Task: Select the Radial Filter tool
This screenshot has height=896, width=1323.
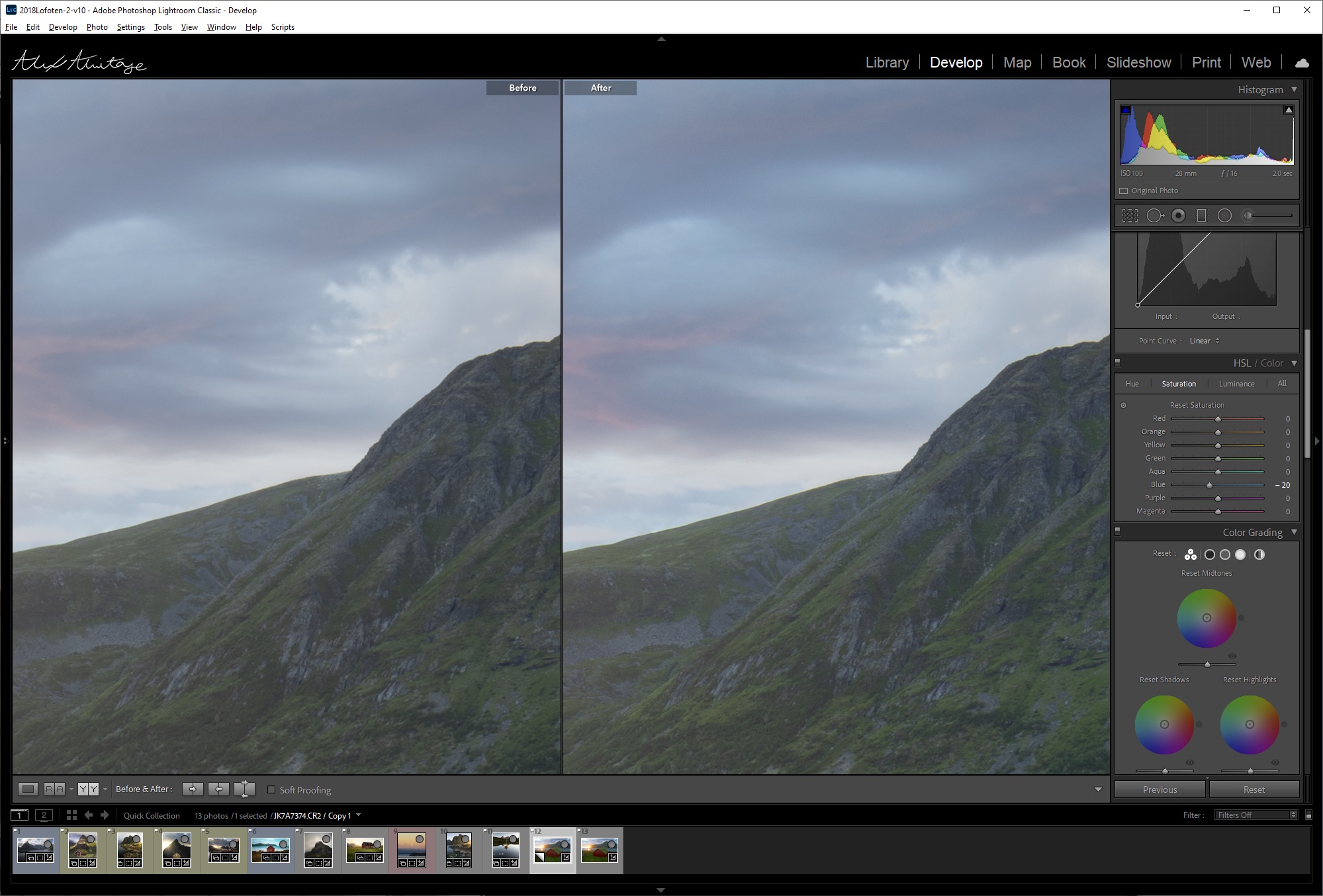Action: click(1224, 216)
